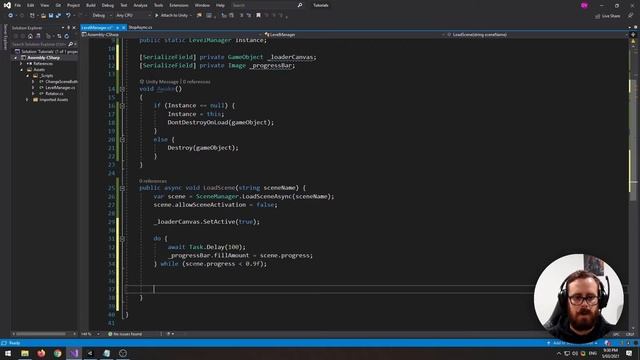The image size is (640, 360).
Task: Click the No issues found indicator
Action: (x=125, y=334)
